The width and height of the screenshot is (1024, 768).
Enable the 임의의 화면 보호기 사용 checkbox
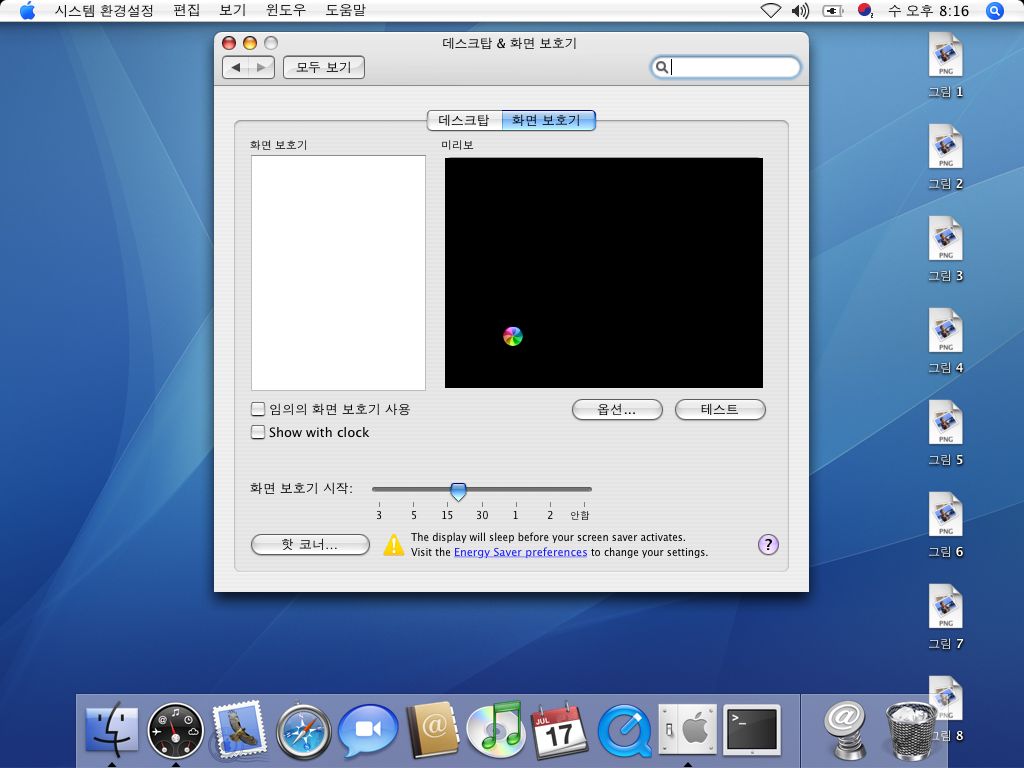(258, 409)
